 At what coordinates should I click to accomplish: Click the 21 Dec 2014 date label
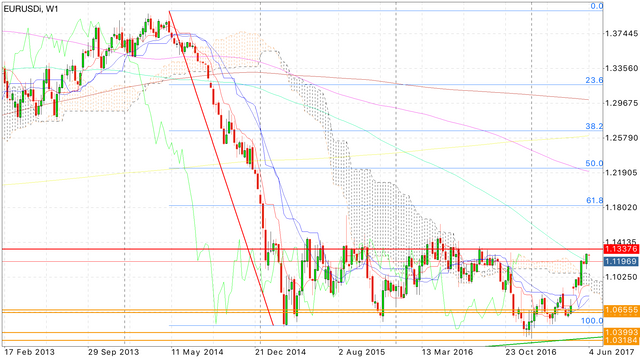280,352
